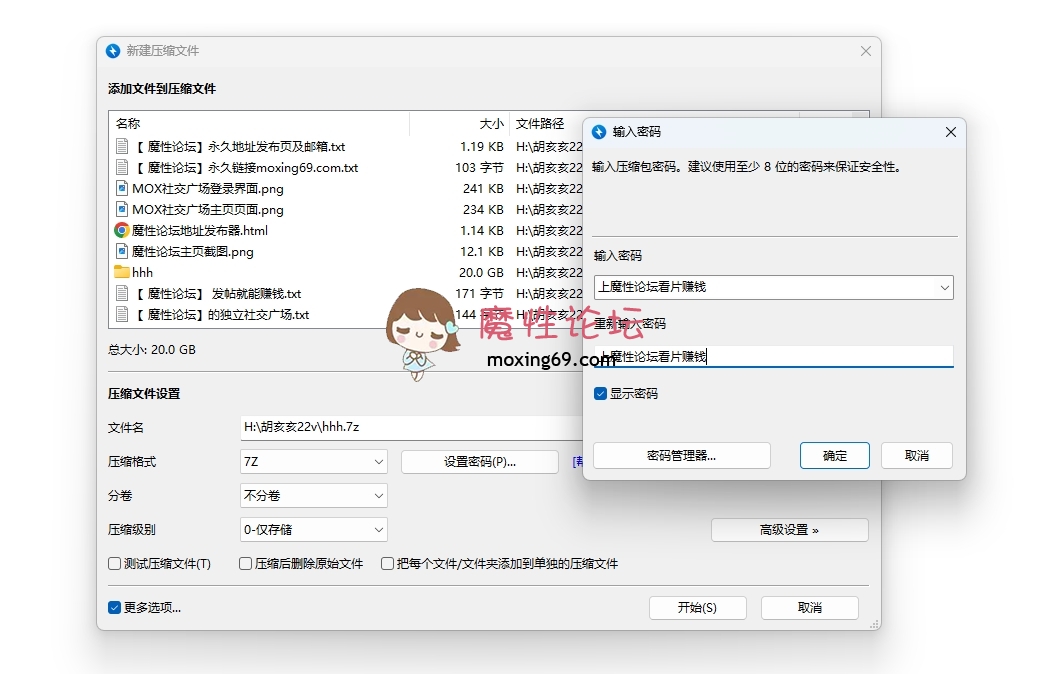1054x674 pixels.
Task: Click the folder icon of hhh
Action: click(120, 272)
